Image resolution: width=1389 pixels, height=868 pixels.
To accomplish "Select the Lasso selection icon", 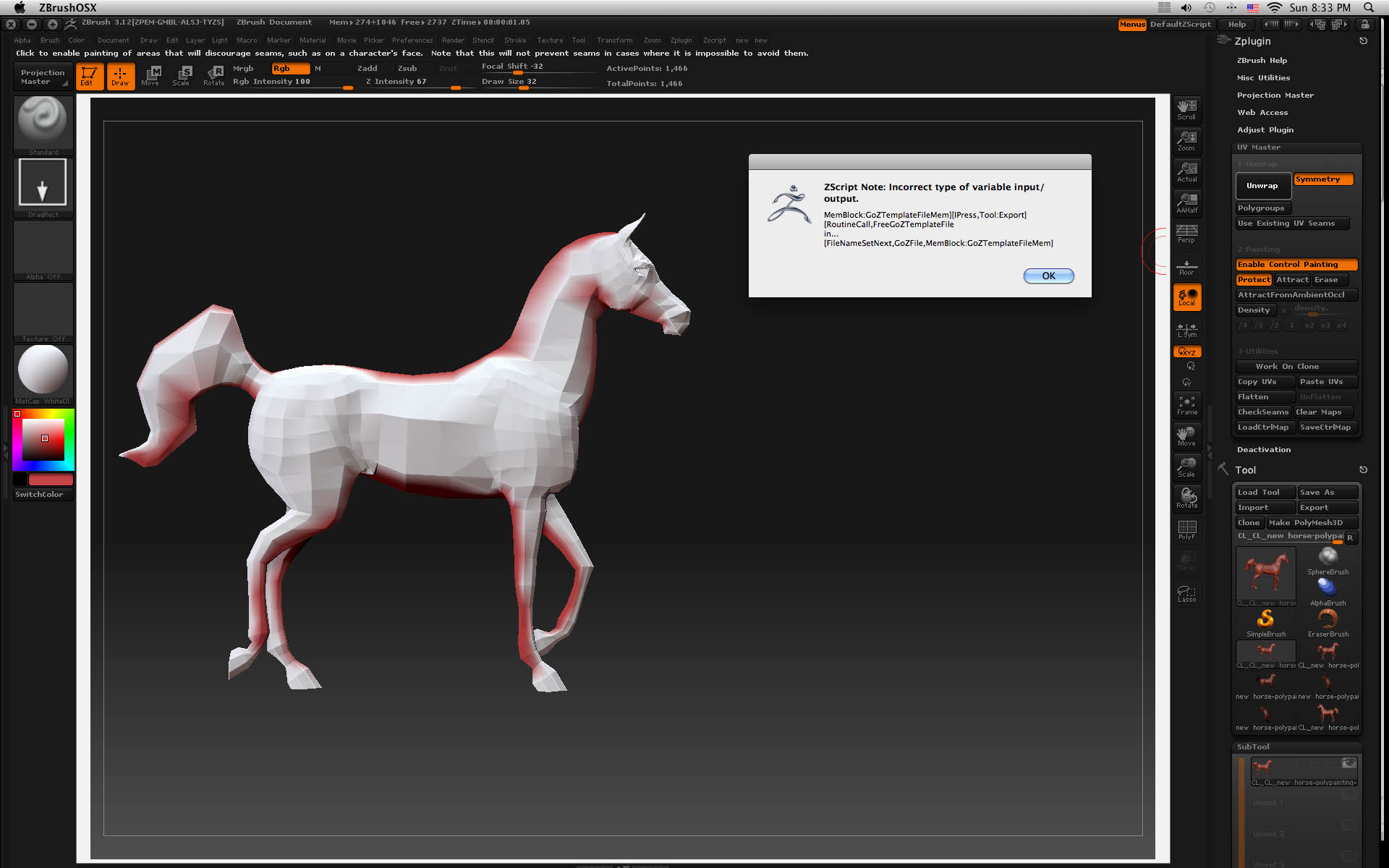I will point(1186,593).
